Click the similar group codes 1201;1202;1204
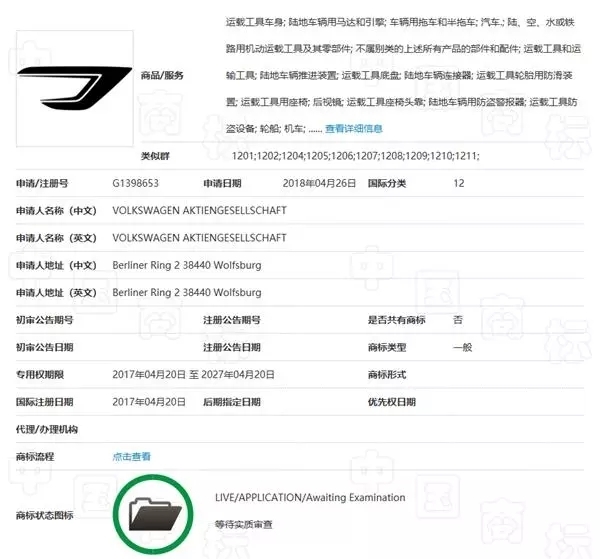600x559 pixels. (355, 156)
